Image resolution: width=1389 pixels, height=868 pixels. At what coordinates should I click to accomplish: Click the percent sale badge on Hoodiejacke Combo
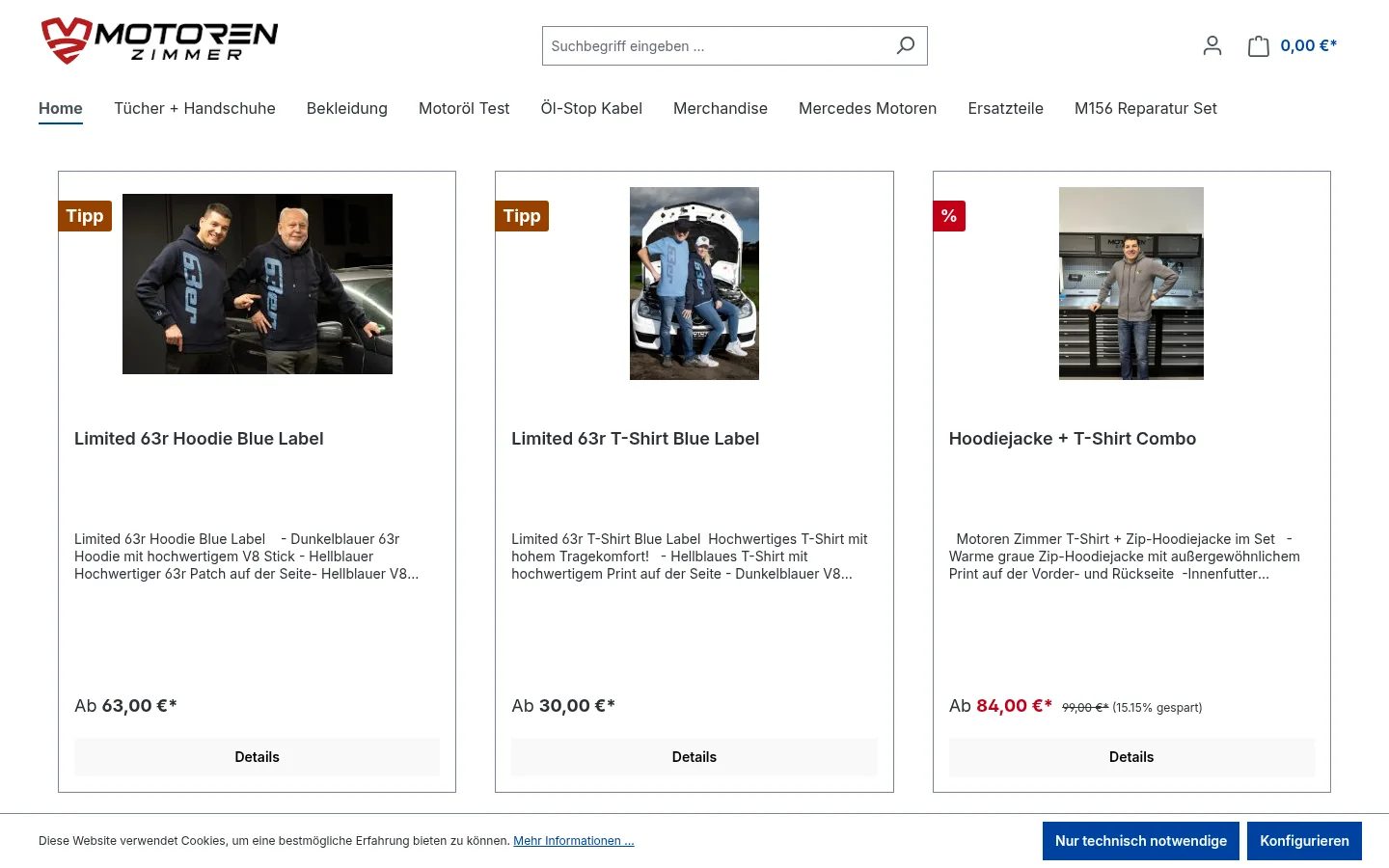click(949, 216)
